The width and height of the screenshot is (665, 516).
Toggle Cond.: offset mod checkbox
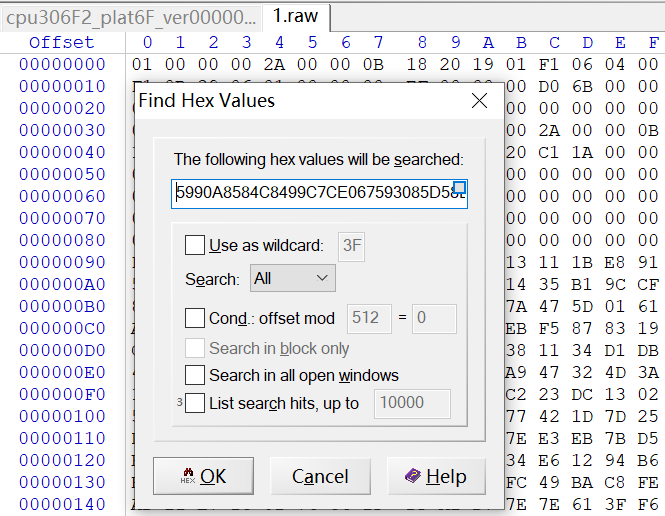pyautogui.click(x=195, y=319)
